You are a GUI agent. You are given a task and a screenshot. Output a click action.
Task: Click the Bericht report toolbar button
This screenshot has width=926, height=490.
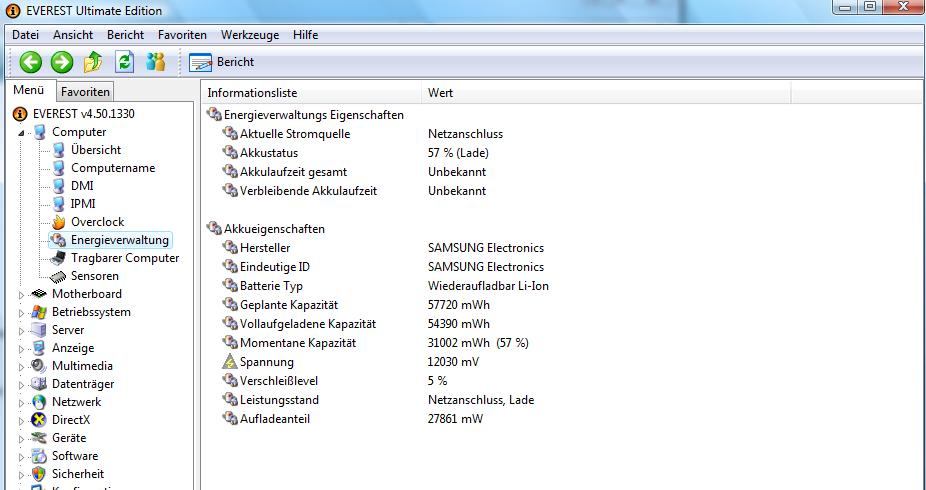(x=221, y=62)
